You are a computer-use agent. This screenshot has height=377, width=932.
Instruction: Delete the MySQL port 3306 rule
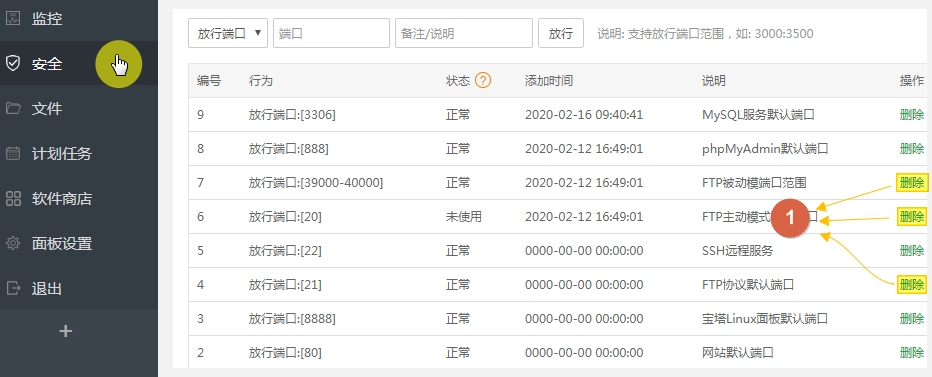[x=912, y=115]
